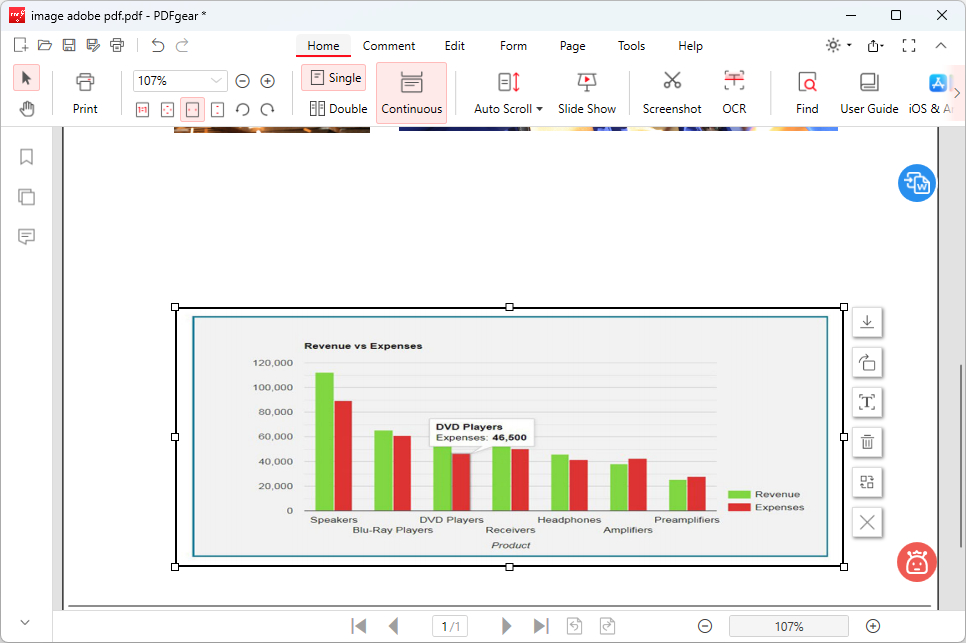Switch to Double page view
Image resolution: width=966 pixels, height=643 pixels.
338,108
